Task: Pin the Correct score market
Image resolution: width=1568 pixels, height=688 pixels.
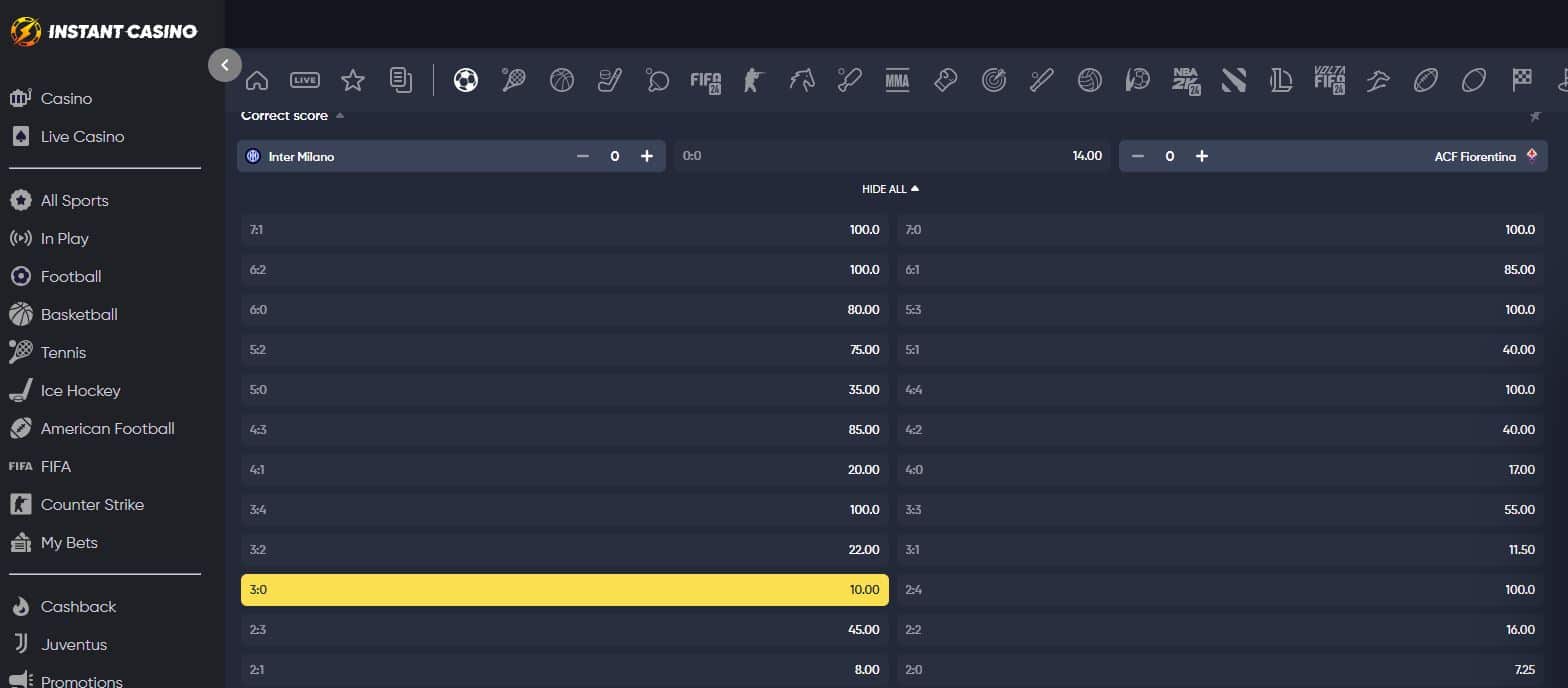Action: [1535, 117]
